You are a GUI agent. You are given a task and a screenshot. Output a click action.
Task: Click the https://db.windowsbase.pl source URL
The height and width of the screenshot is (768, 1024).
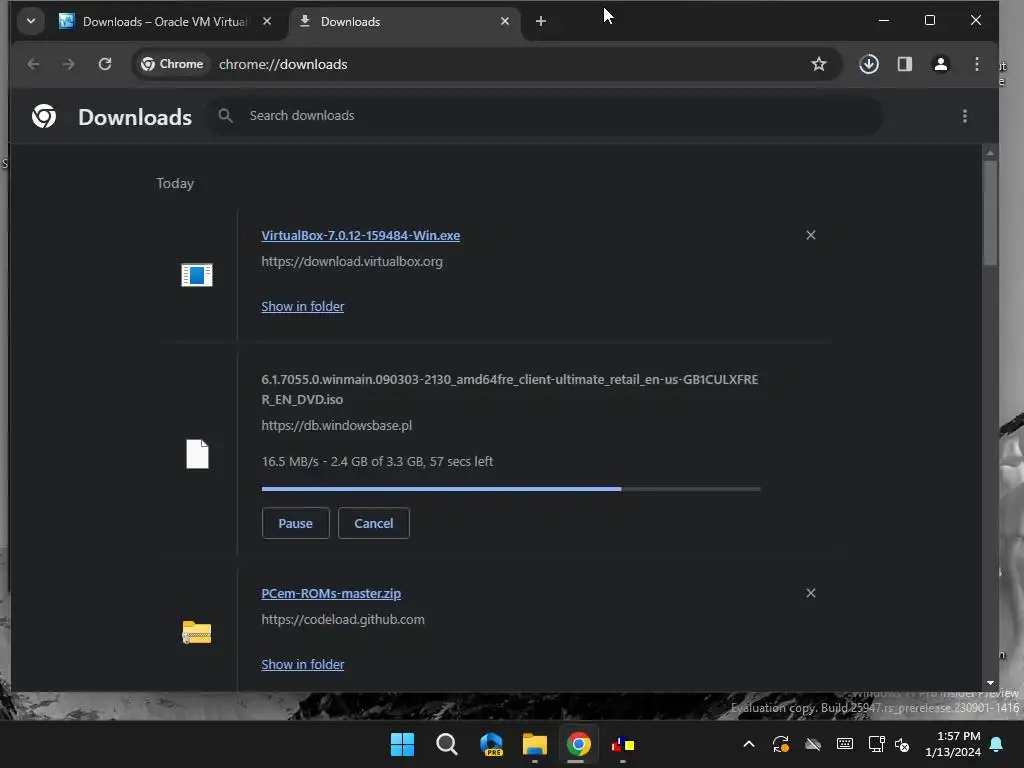[x=336, y=426]
